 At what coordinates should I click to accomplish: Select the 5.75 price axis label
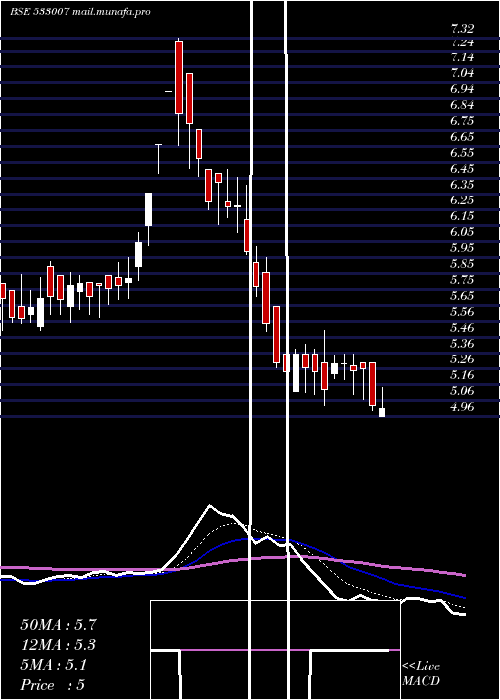coord(462,280)
